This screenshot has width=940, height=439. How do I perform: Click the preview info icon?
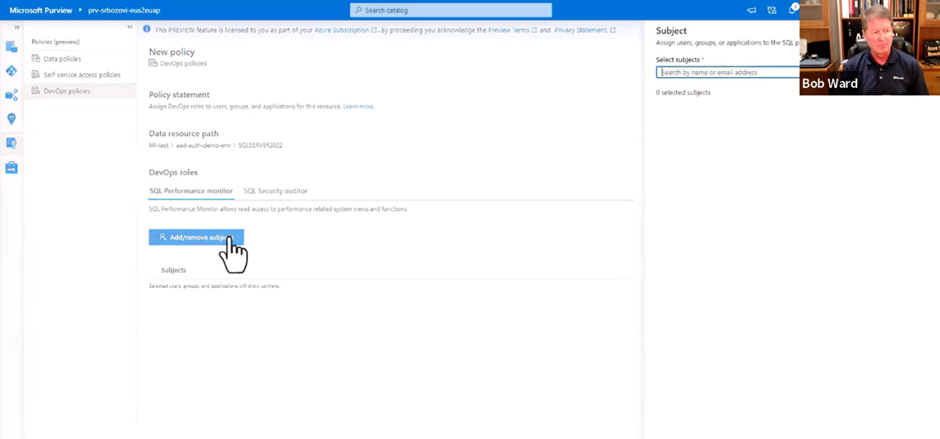147,29
